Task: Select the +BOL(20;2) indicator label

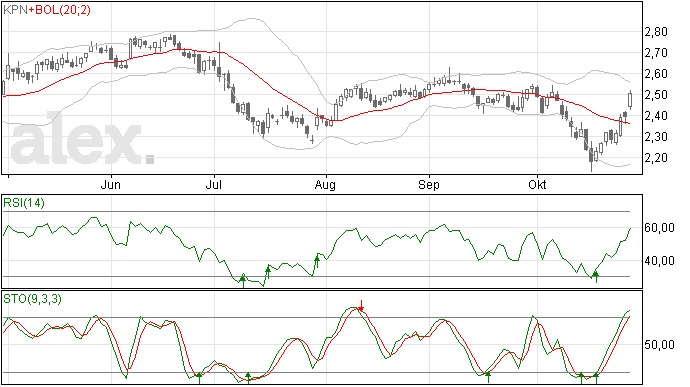Action: click(x=59, y=10)
